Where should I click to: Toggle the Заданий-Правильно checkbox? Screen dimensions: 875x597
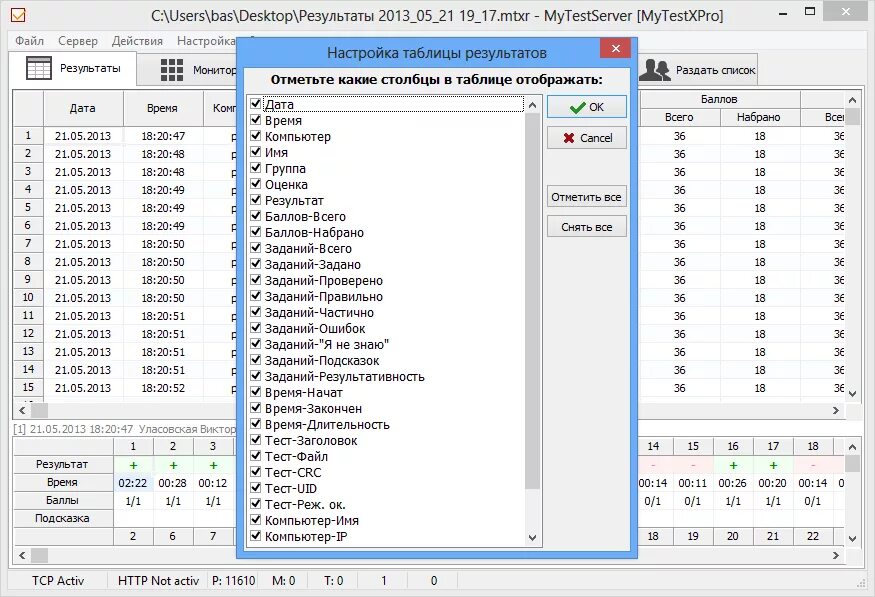coord(256,296)
